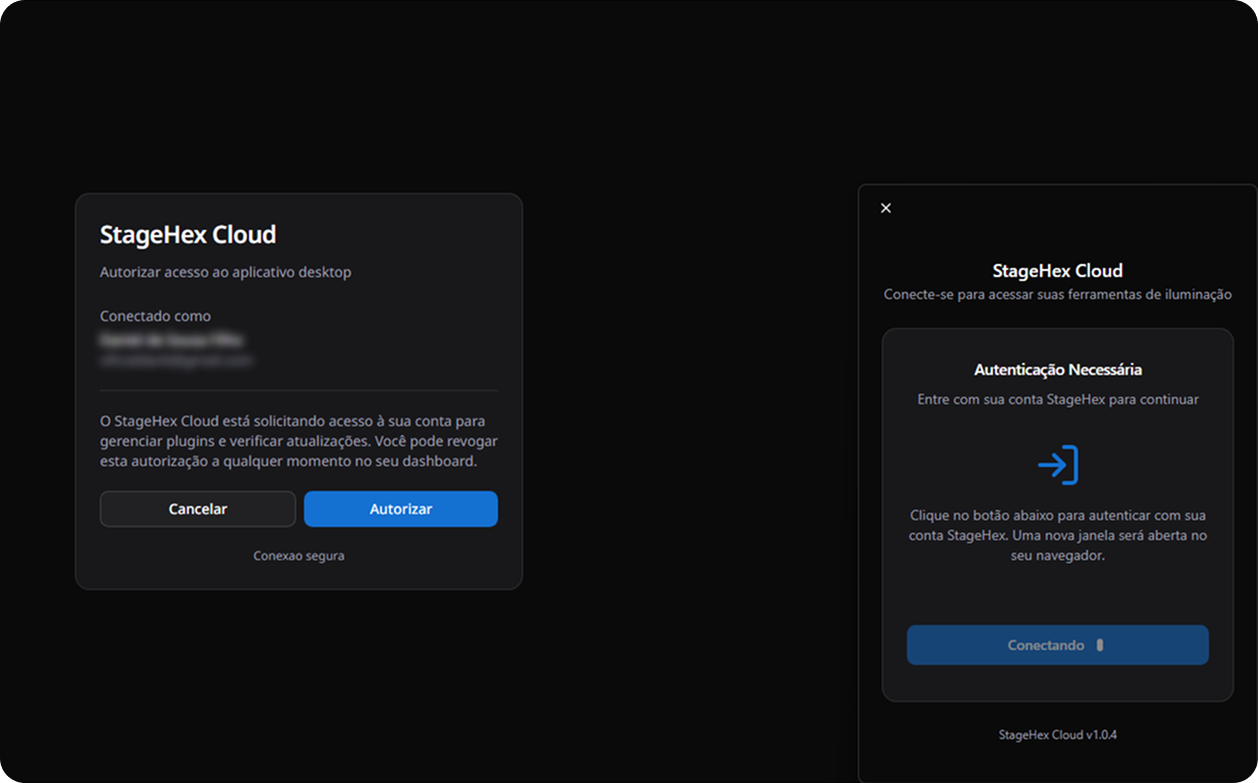This screenshot has width=1258, height=783.
Task: Click the Conectando button
Action: (x=1057, y=645)
